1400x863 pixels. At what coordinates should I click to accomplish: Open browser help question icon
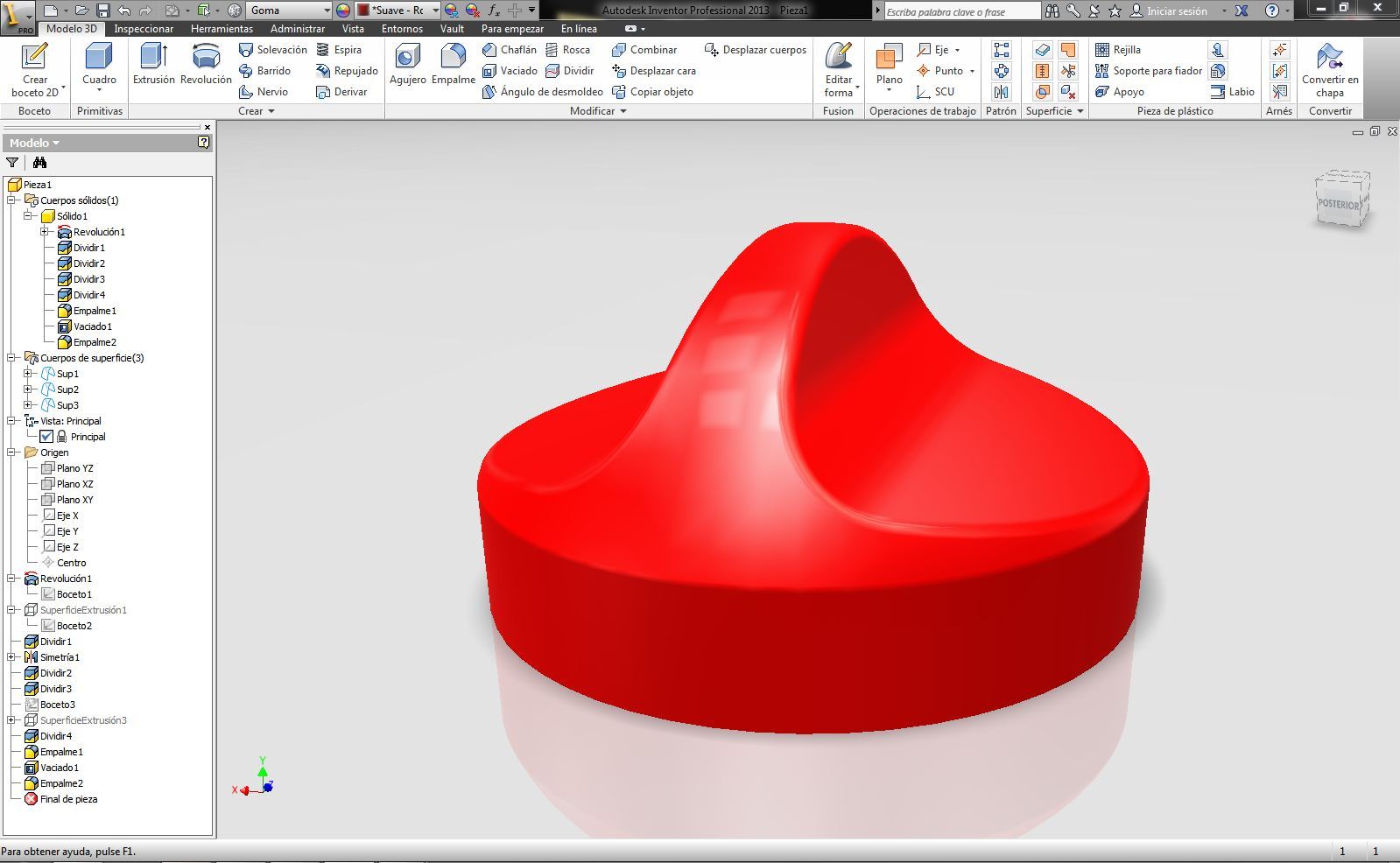tap(203, 142)
